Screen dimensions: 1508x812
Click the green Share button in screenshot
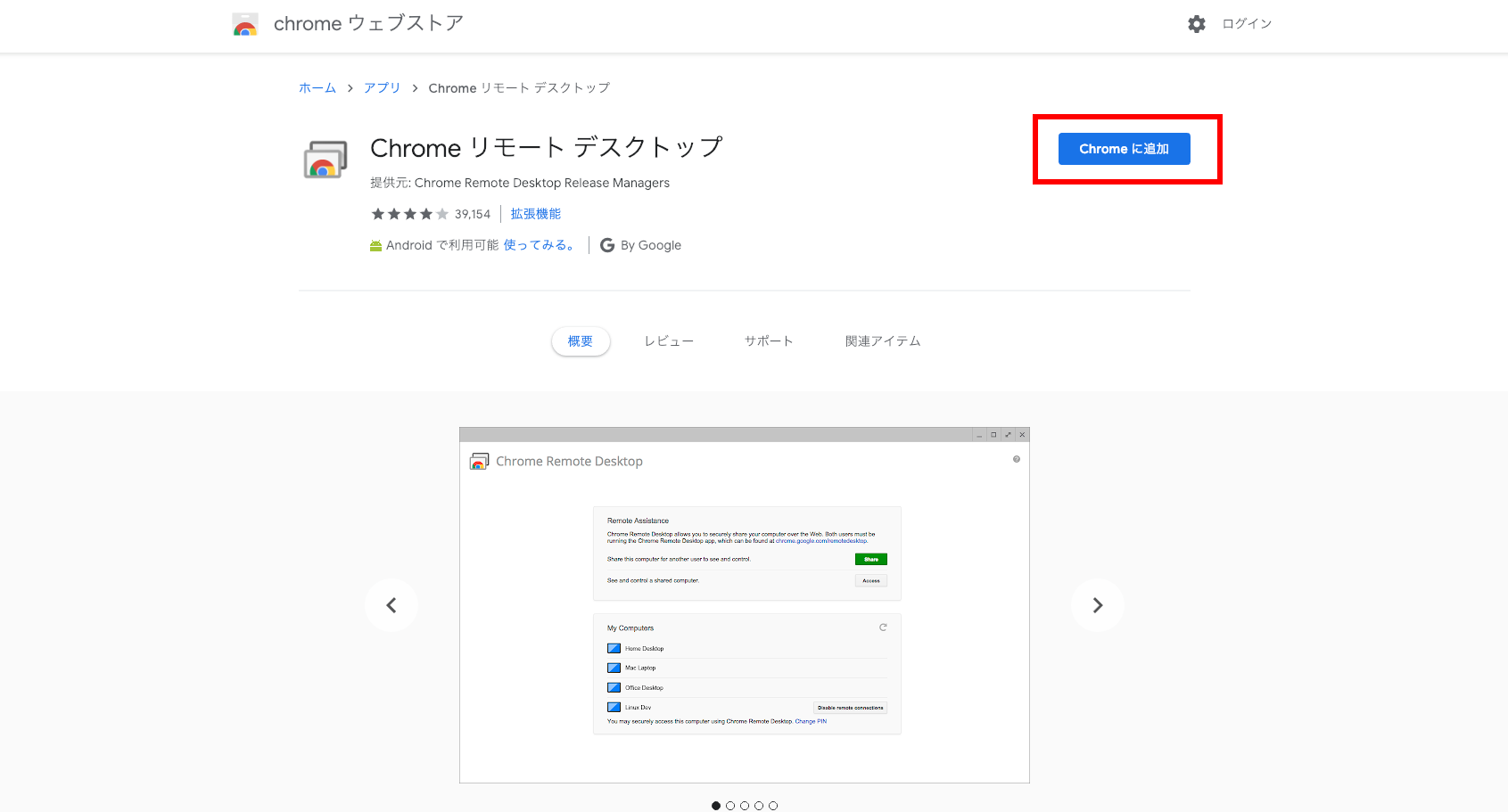(871, 560)
